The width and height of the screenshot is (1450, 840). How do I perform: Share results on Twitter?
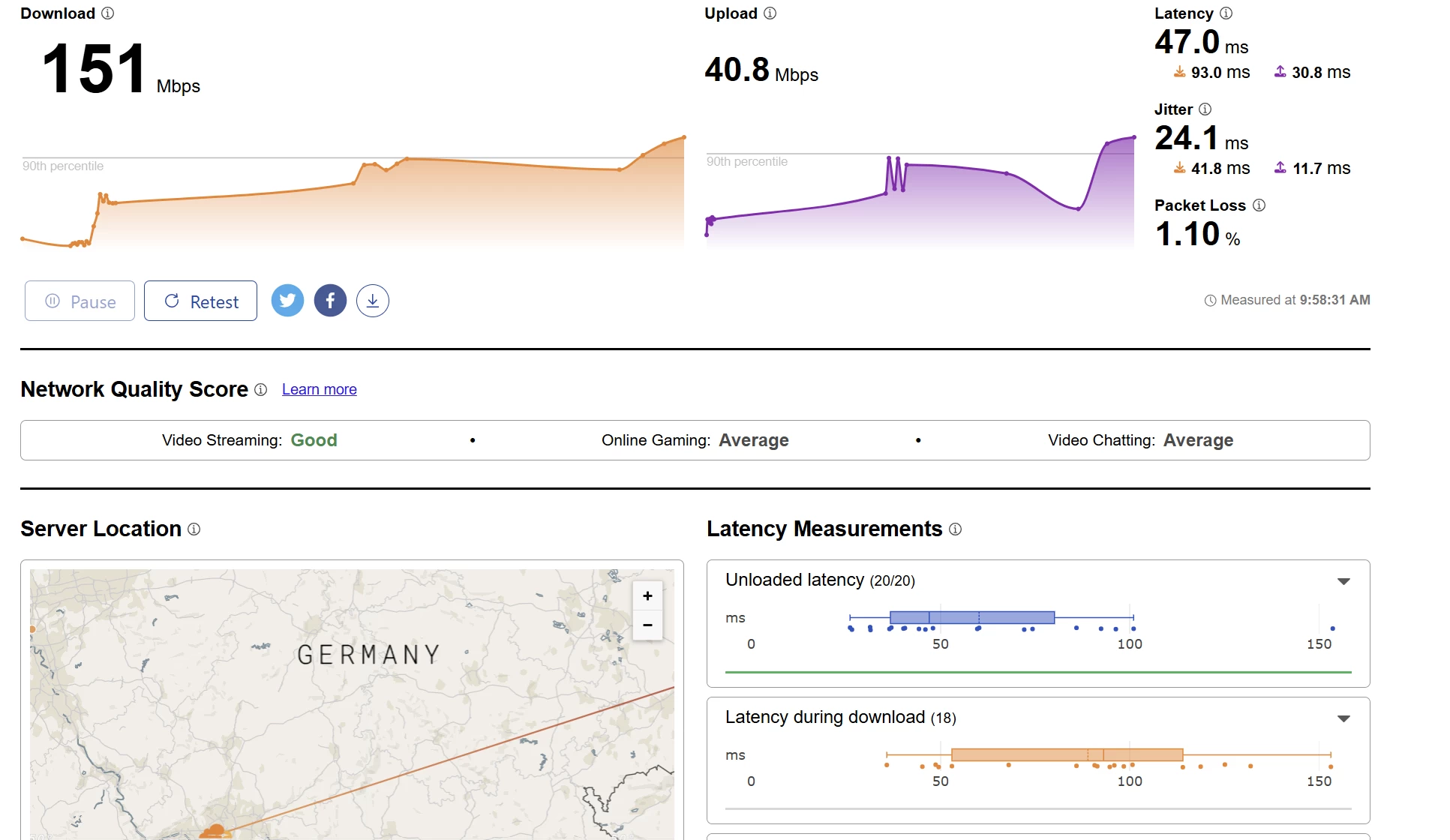287,301
